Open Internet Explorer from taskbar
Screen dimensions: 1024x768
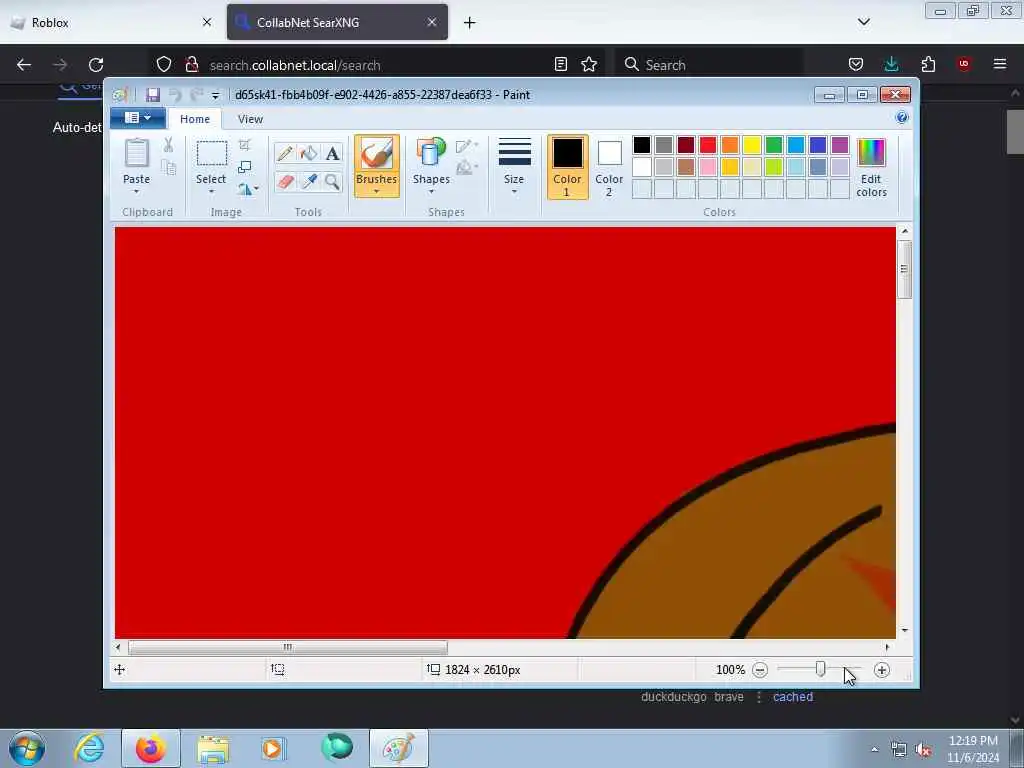(x=89, y=748)
